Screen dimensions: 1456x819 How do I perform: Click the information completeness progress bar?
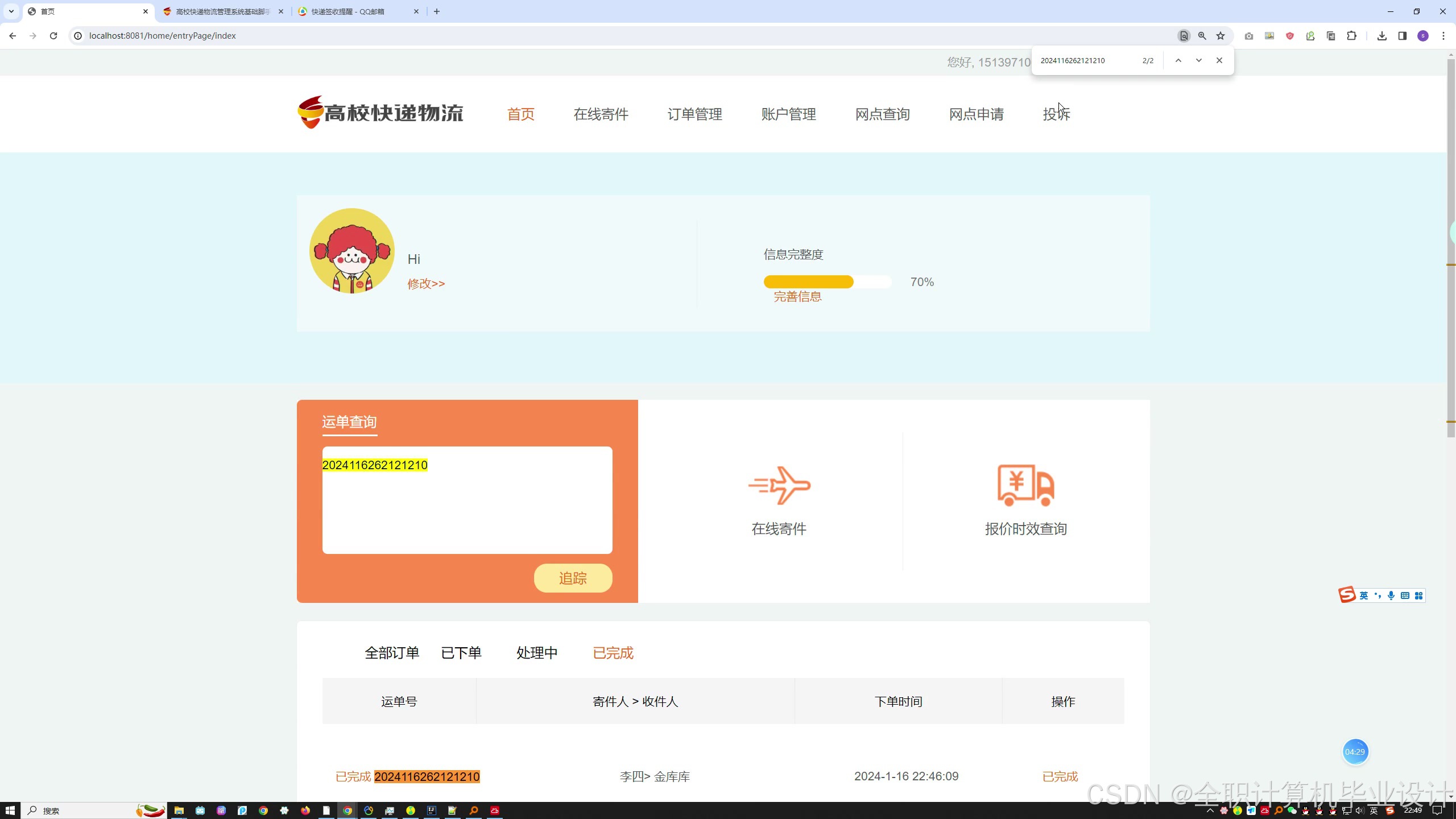[827, 282]
